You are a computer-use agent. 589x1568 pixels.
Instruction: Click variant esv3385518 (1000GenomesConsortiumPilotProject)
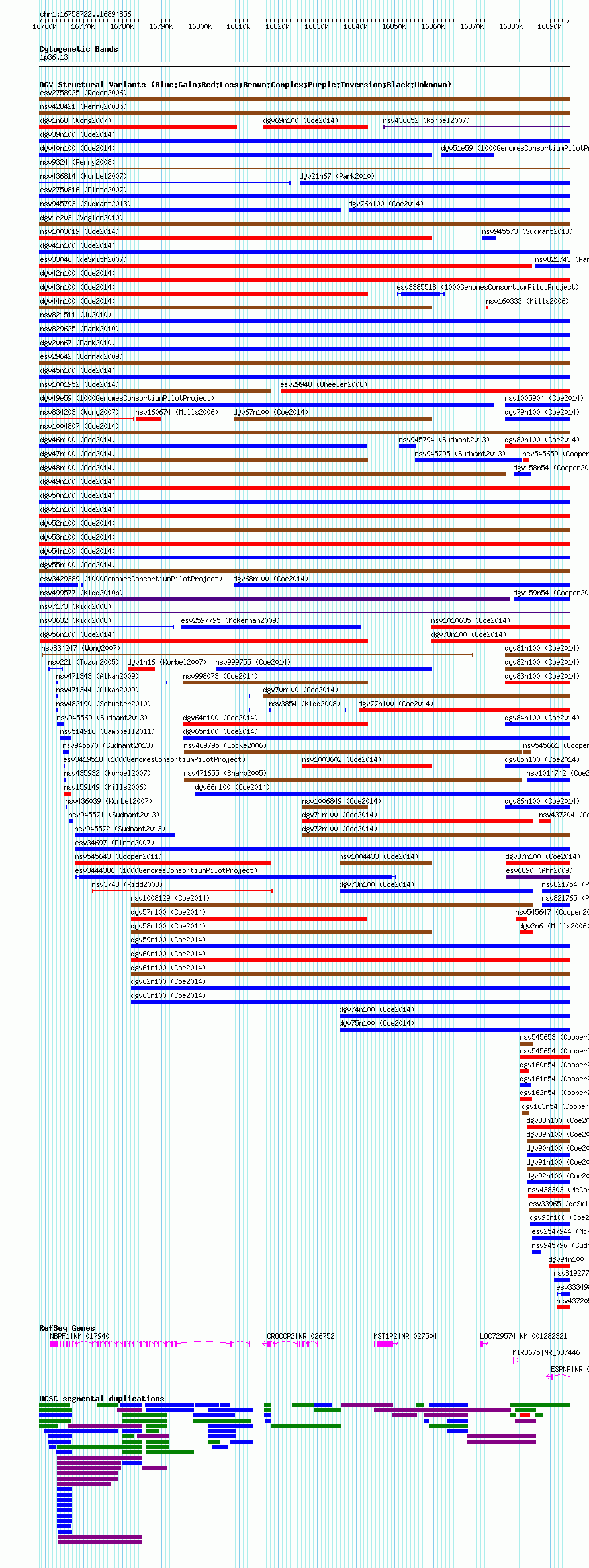point(488,287)
